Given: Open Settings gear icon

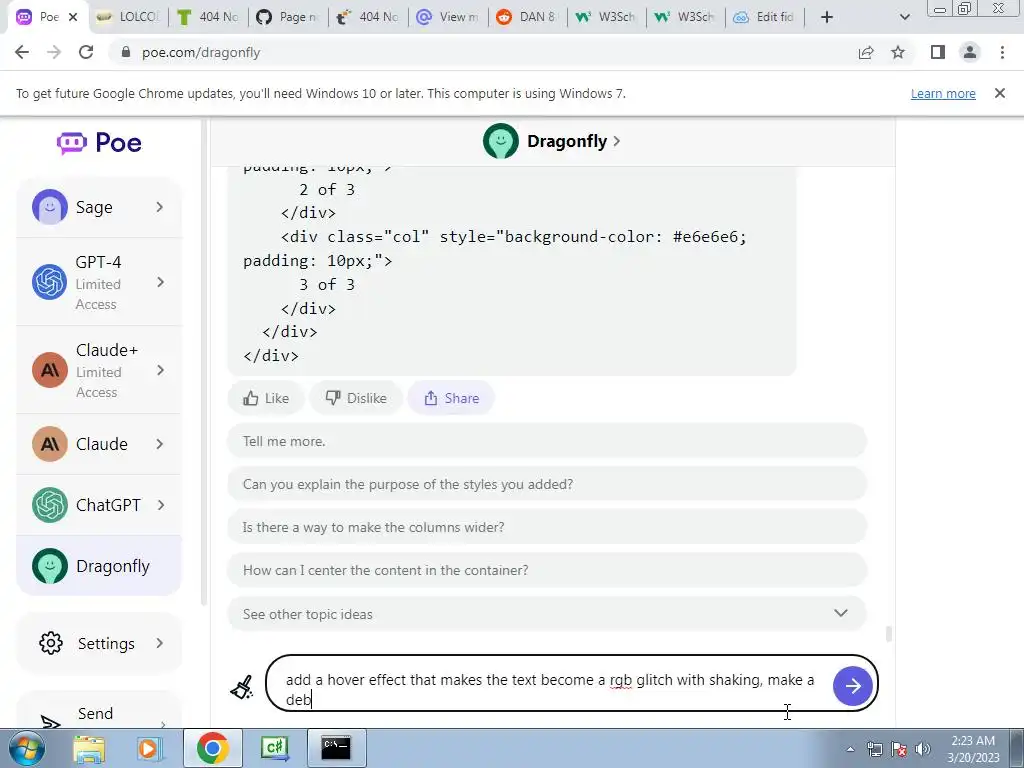Looking at the screenshot, I should [x=51, y=643].
